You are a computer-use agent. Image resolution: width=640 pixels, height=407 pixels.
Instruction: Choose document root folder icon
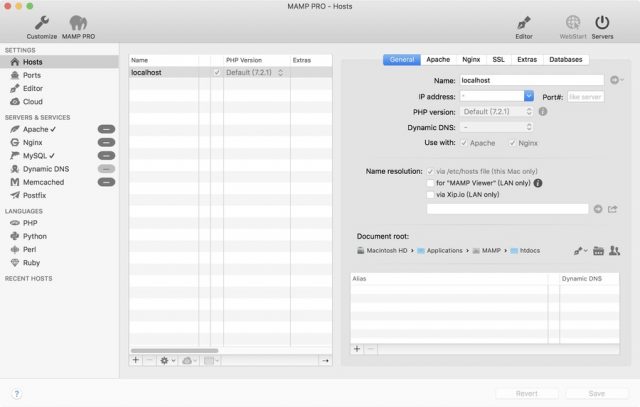[x=598, y=251]
